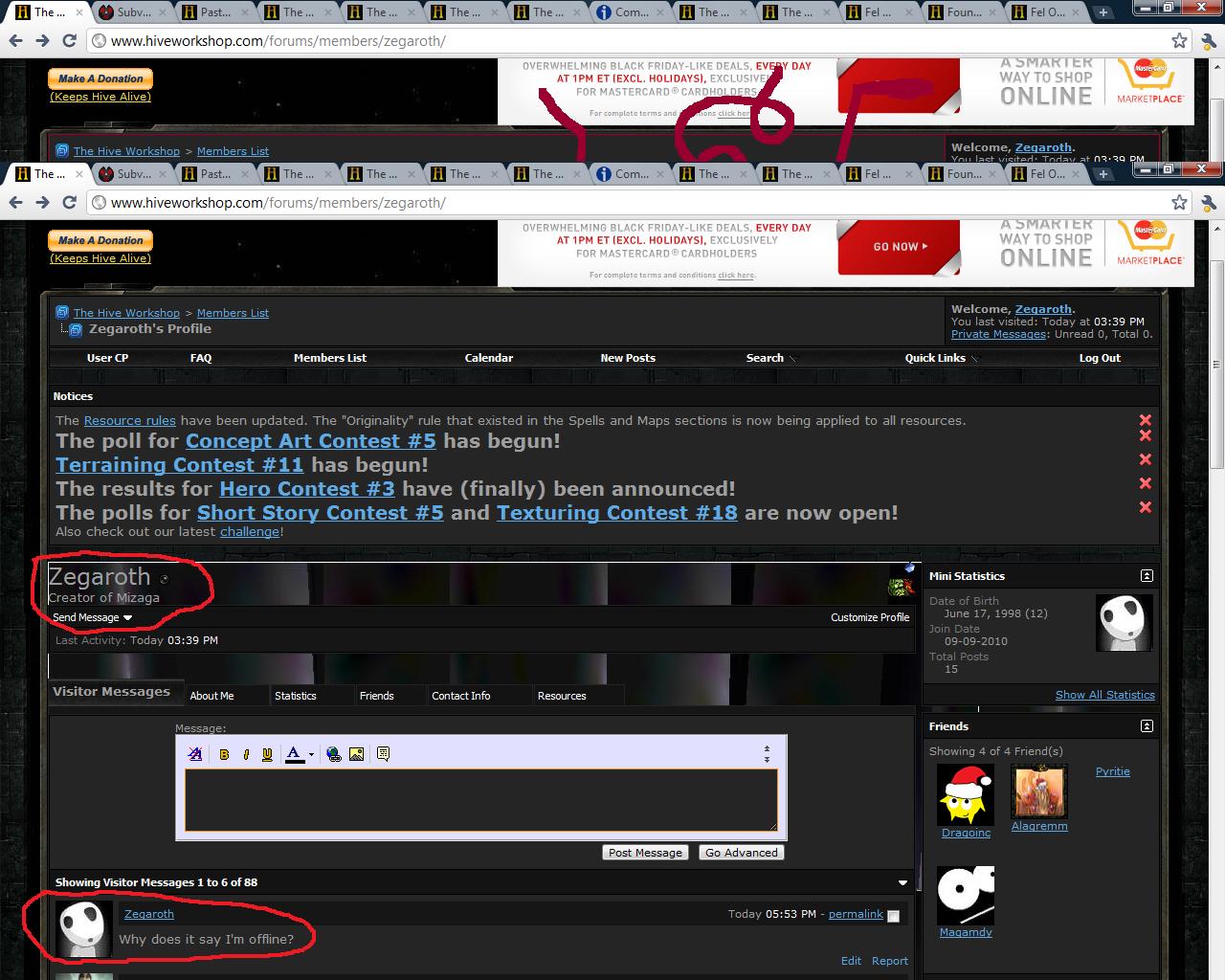Decrease editor size with up arrow
1225x980 pixels.
(x=767, y=749)
